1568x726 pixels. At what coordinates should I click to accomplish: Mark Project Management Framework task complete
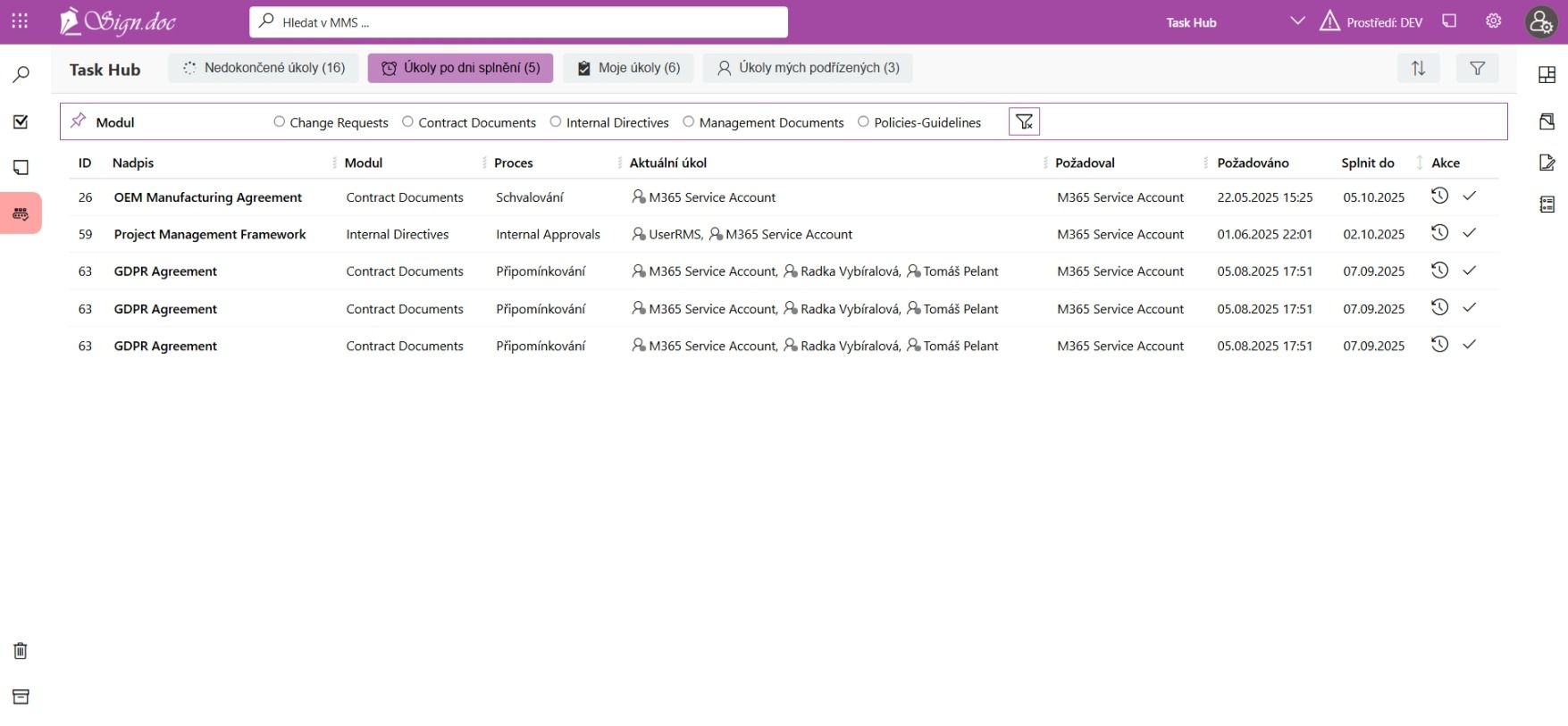coord(1469,233)
